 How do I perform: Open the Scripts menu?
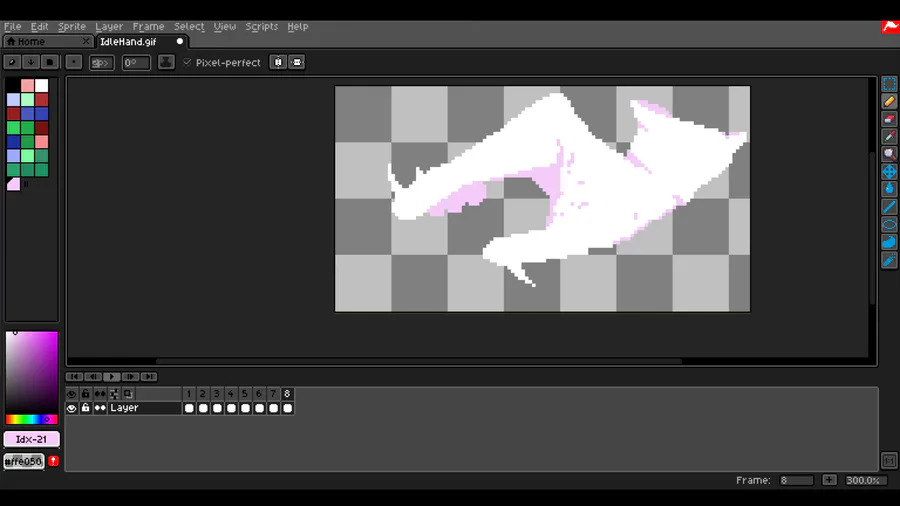(262, 26)
